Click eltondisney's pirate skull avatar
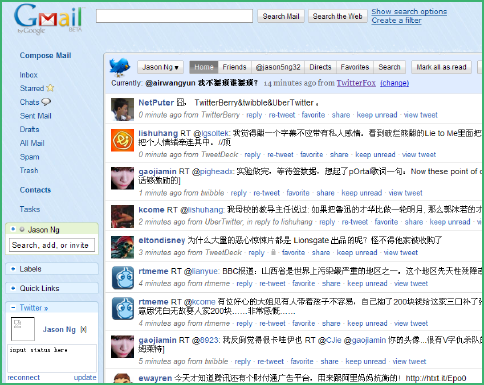 (122, 247)
